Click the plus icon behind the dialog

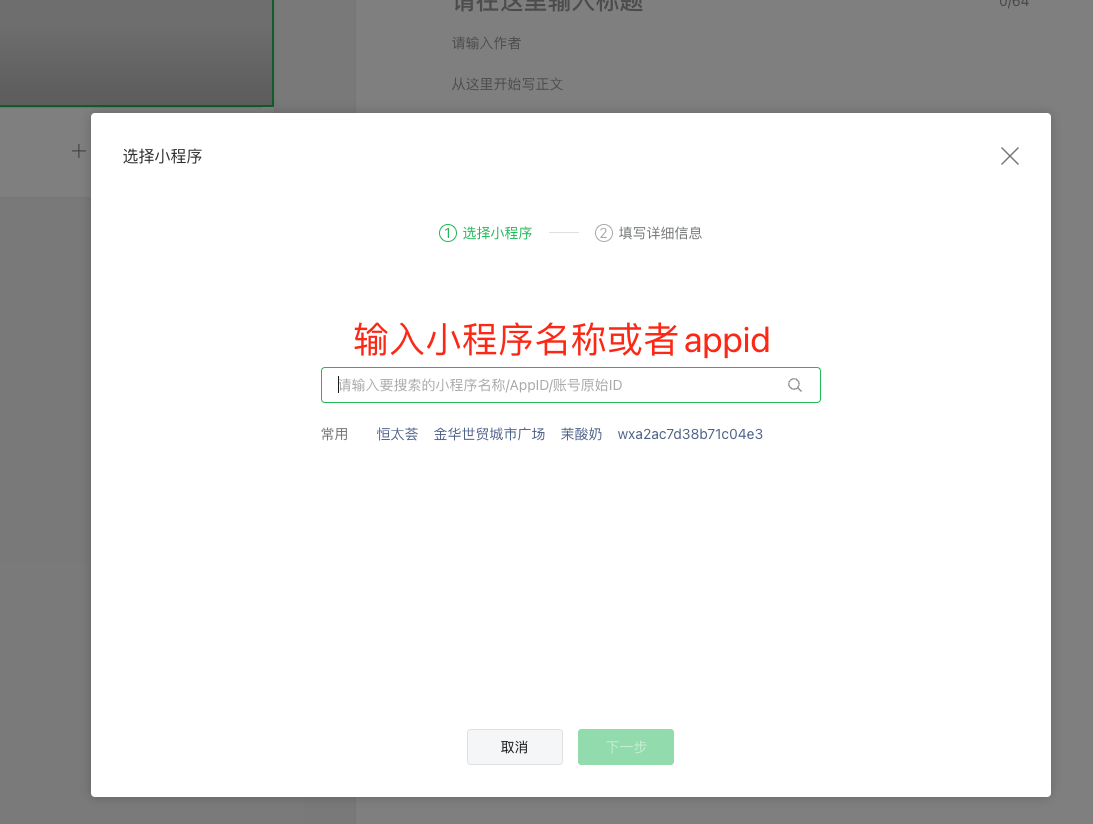click(78, 151)
